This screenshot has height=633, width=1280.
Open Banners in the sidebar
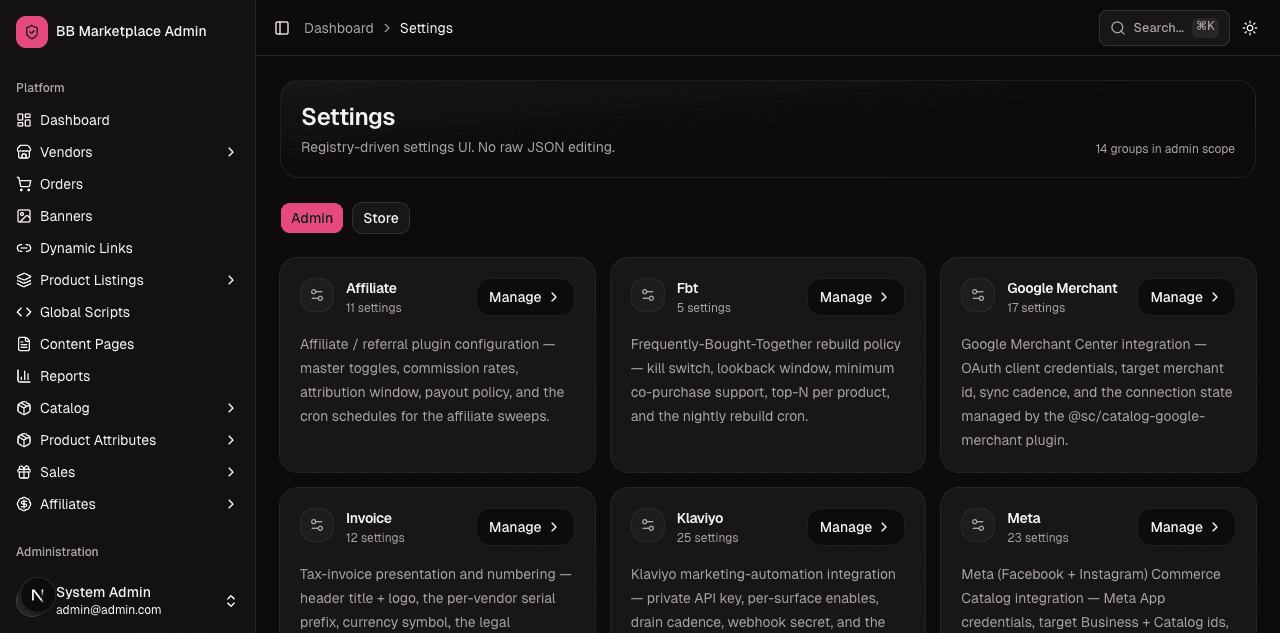(x=128, y=216)
